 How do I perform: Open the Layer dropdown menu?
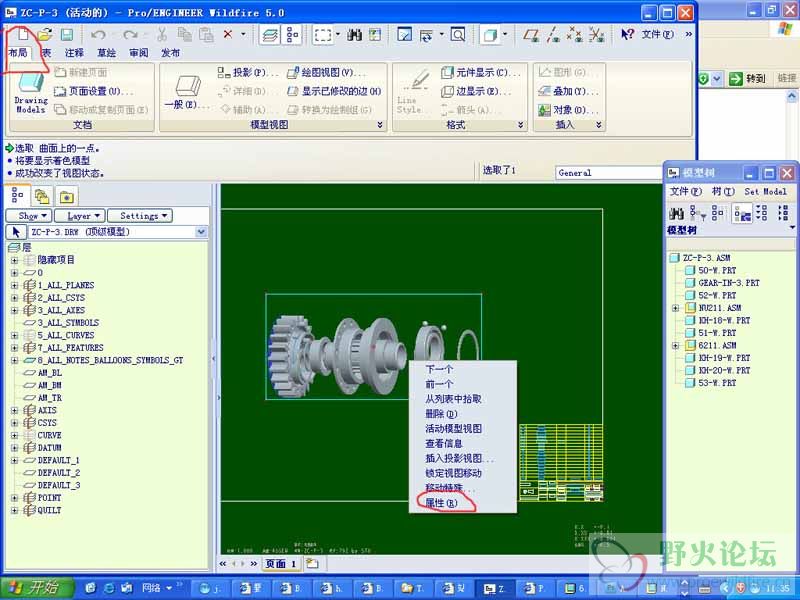(x=79, y=216)
